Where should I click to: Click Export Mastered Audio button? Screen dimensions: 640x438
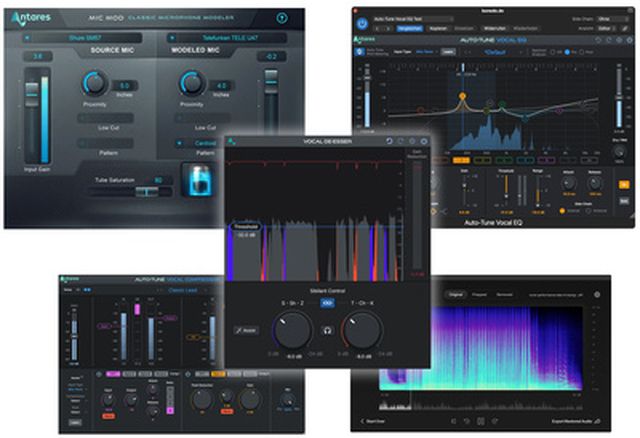pos(576,421)
